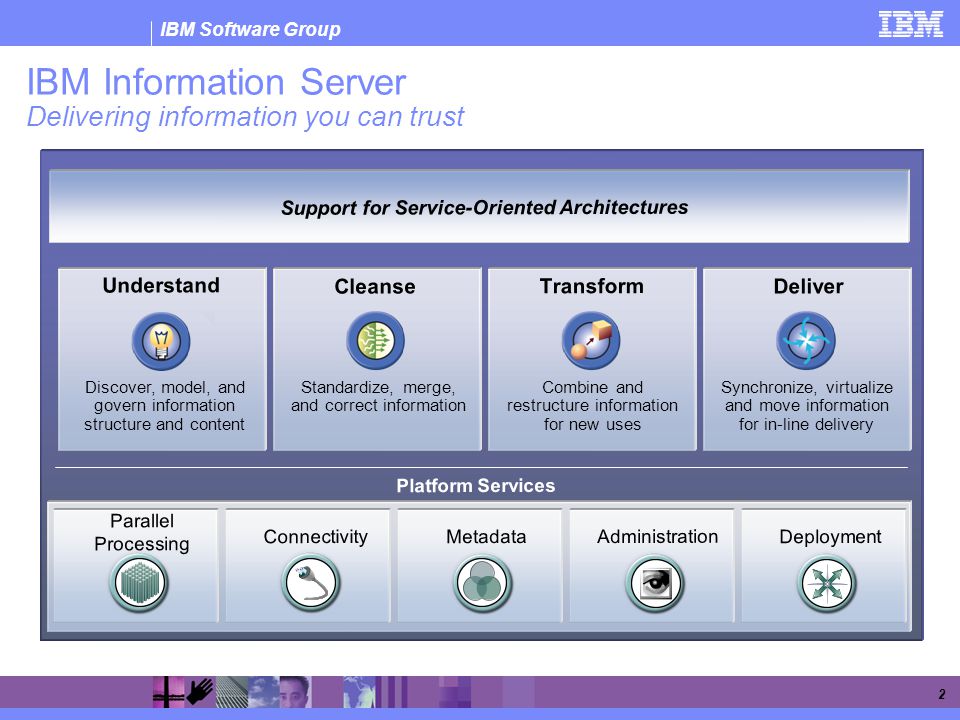Viewport: 960px width, 720px height.
Task: Click the Understand heading
Action: click(161, 285)
